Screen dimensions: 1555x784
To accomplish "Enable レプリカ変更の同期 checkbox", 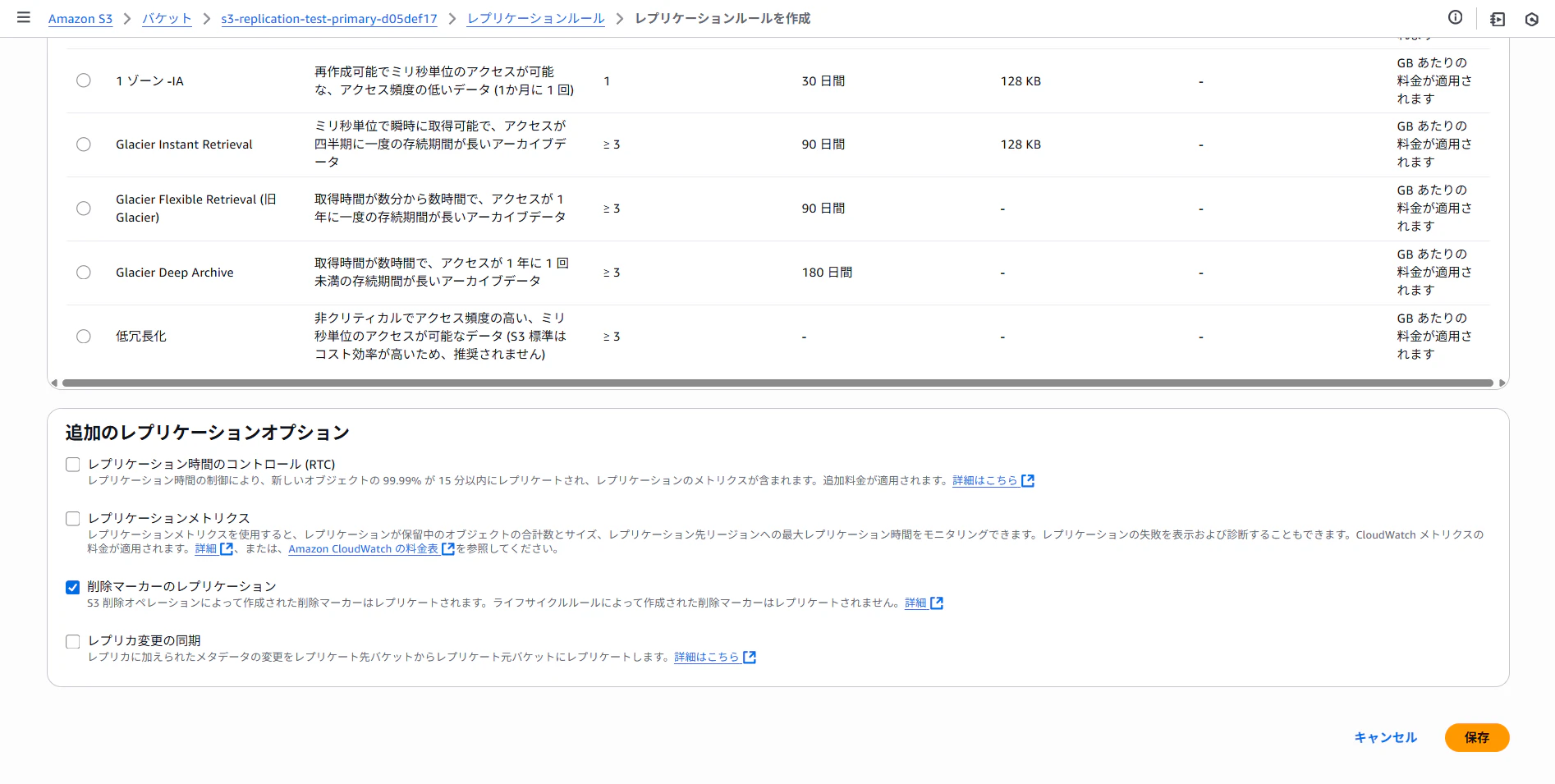I will pyautogui.click(x=72, y=641).
